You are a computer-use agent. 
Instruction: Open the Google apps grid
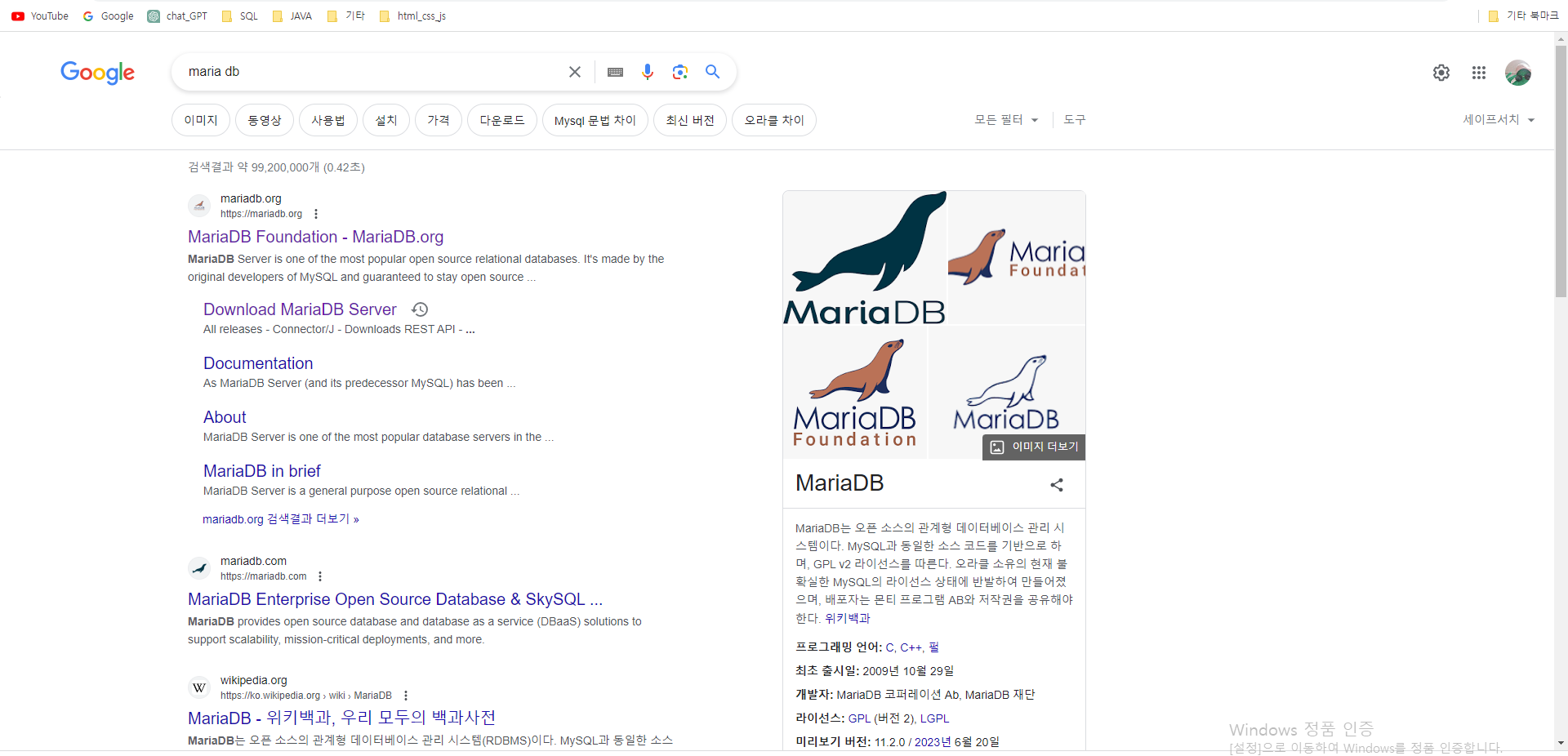[x=1479, y=73]
